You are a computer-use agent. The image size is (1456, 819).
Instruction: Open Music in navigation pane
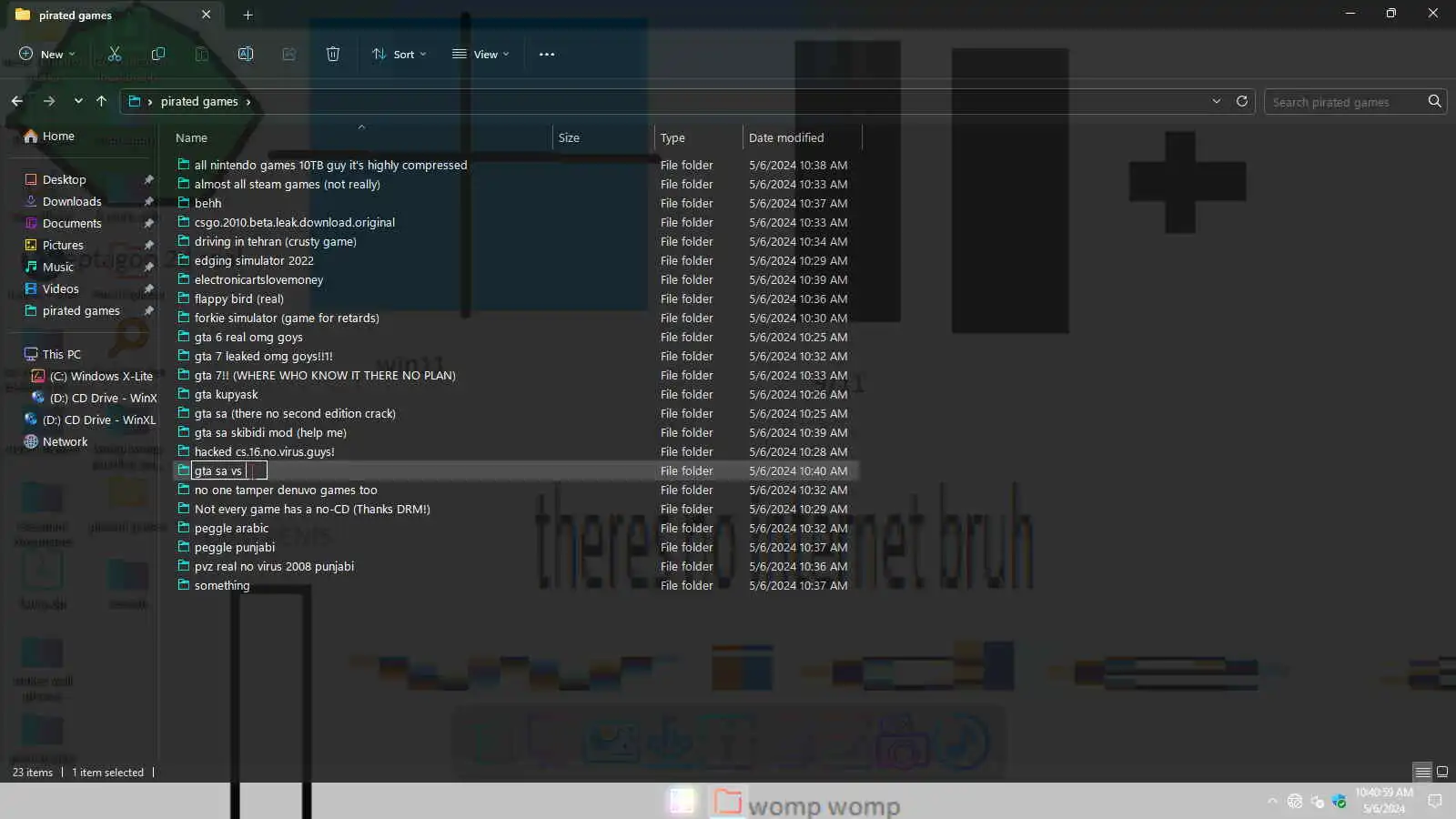(58, 267)
